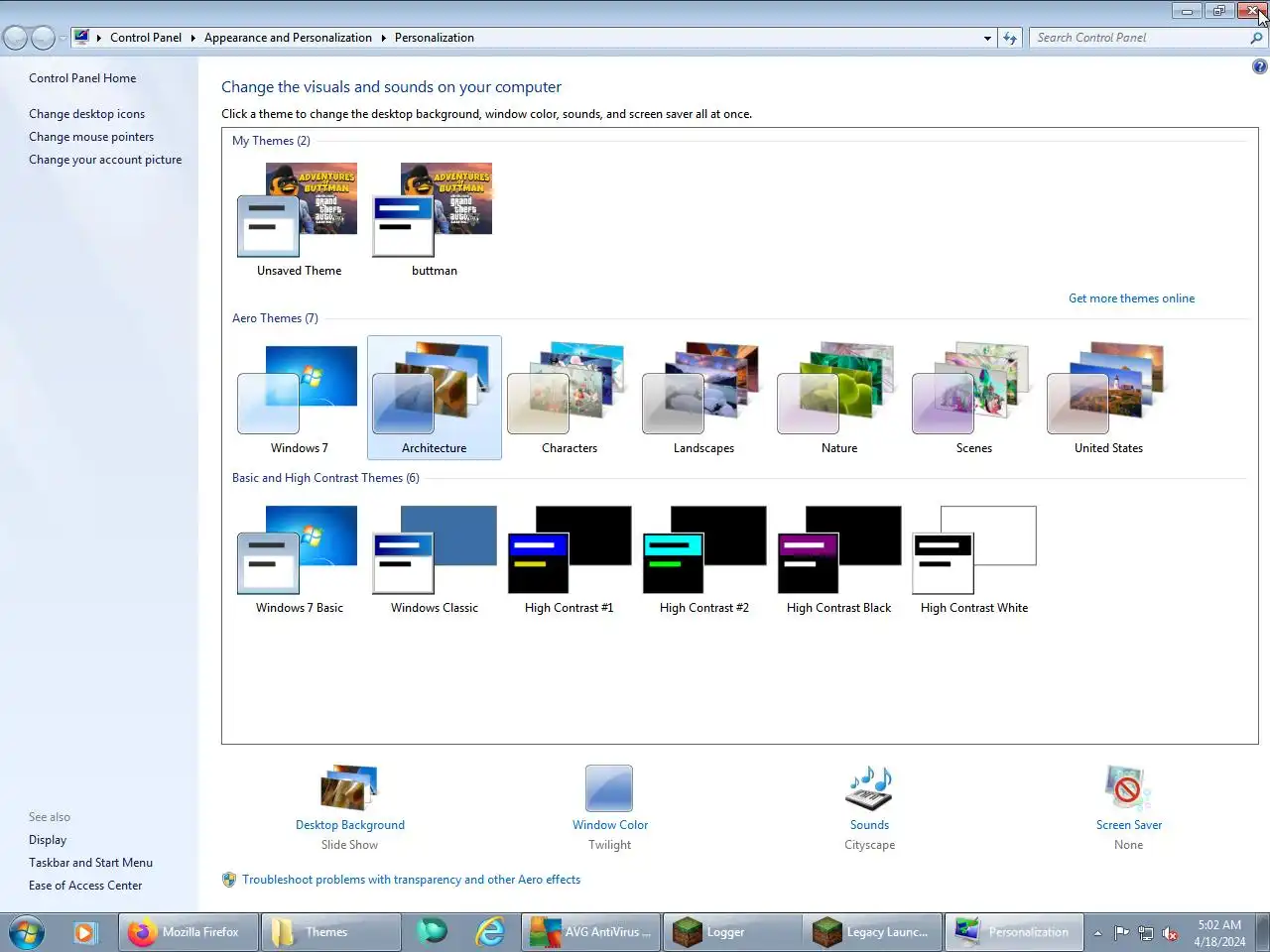The width and height of the screenshot is (1270, 952).
Task: Apply the Windows Classic theme
Action: coord(434,558)
